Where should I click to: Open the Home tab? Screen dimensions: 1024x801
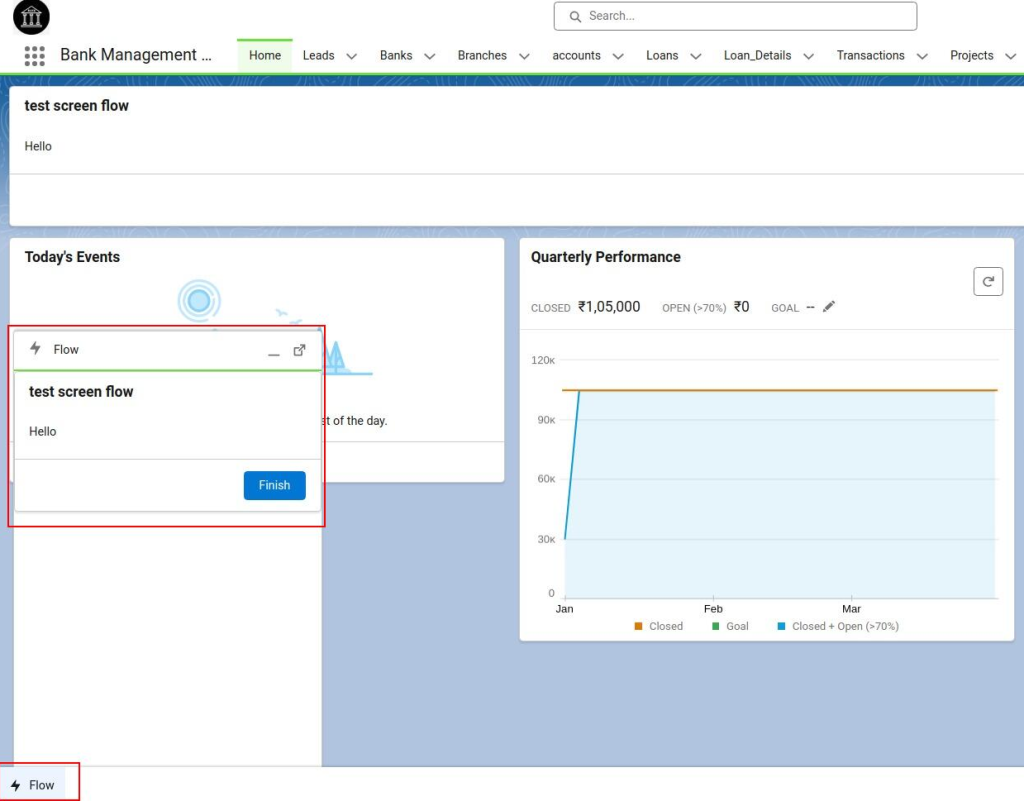(264, 55)
